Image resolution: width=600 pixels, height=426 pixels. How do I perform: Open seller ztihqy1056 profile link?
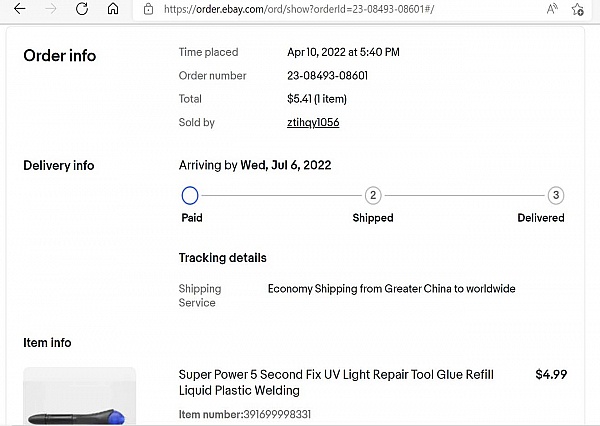coord(313,123)
